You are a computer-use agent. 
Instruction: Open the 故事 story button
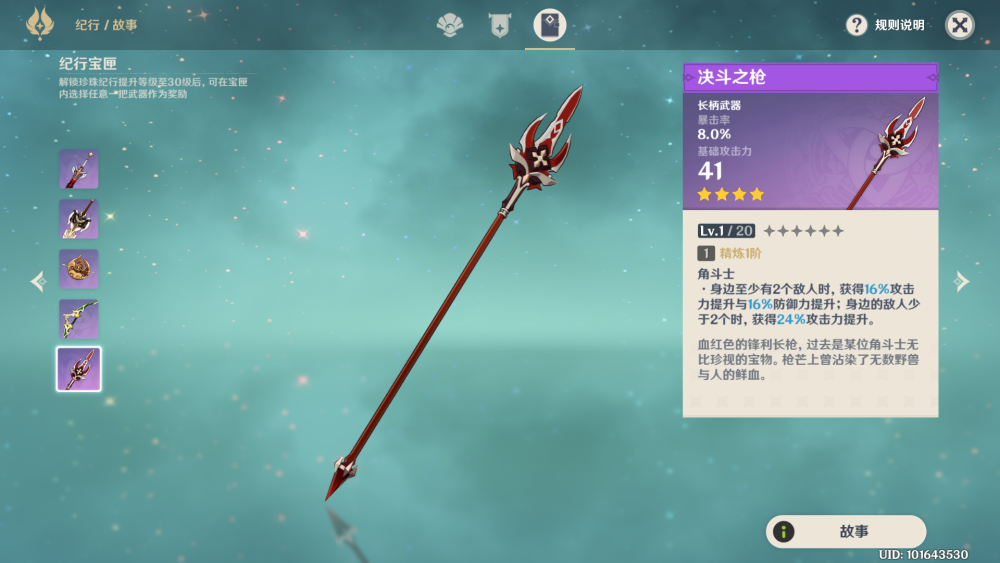tap(846, 531)
